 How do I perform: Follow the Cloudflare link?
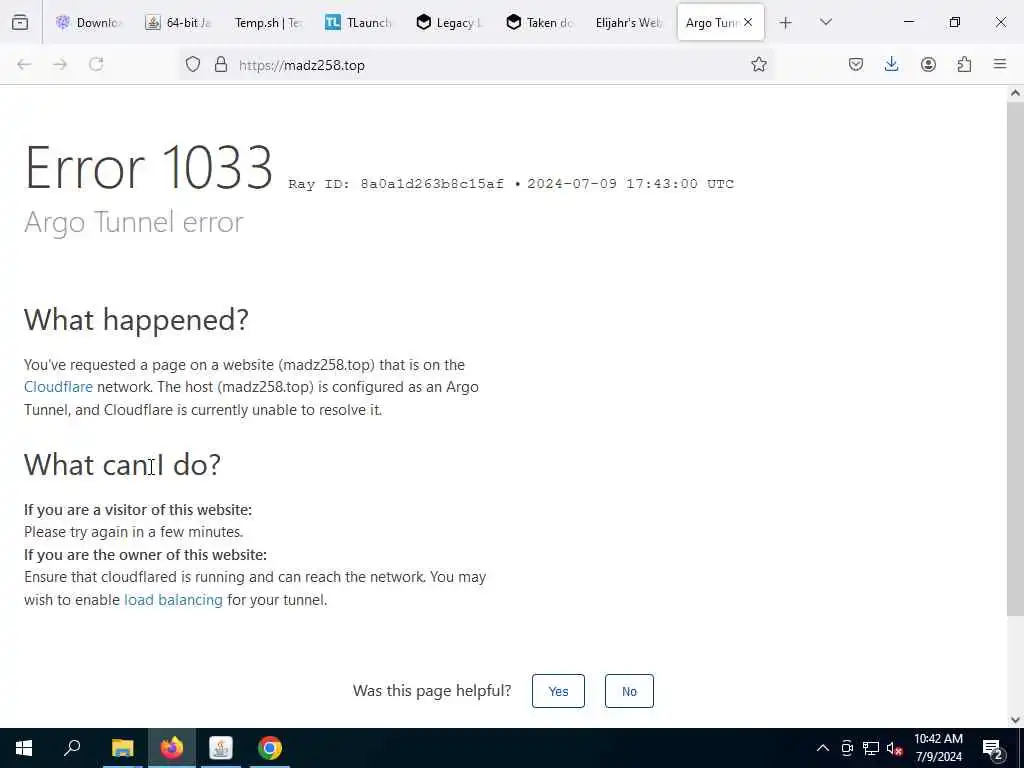[58, 387]
